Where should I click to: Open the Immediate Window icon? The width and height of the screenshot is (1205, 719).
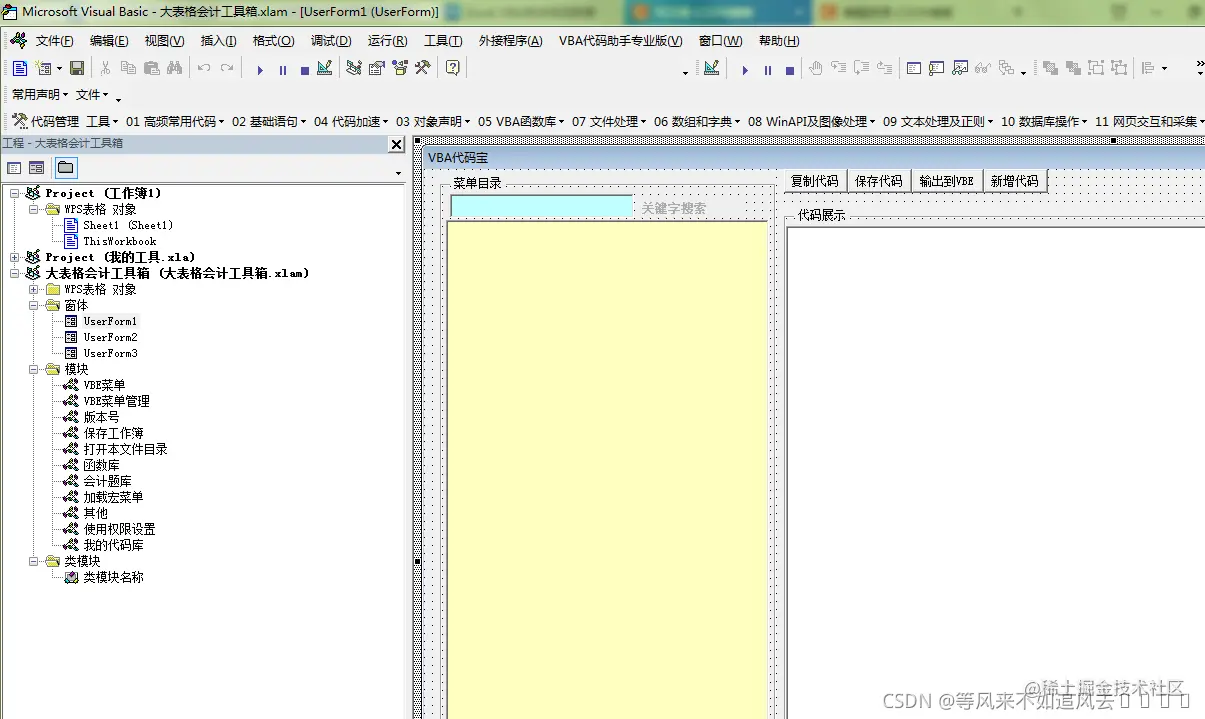coord(937,68)
